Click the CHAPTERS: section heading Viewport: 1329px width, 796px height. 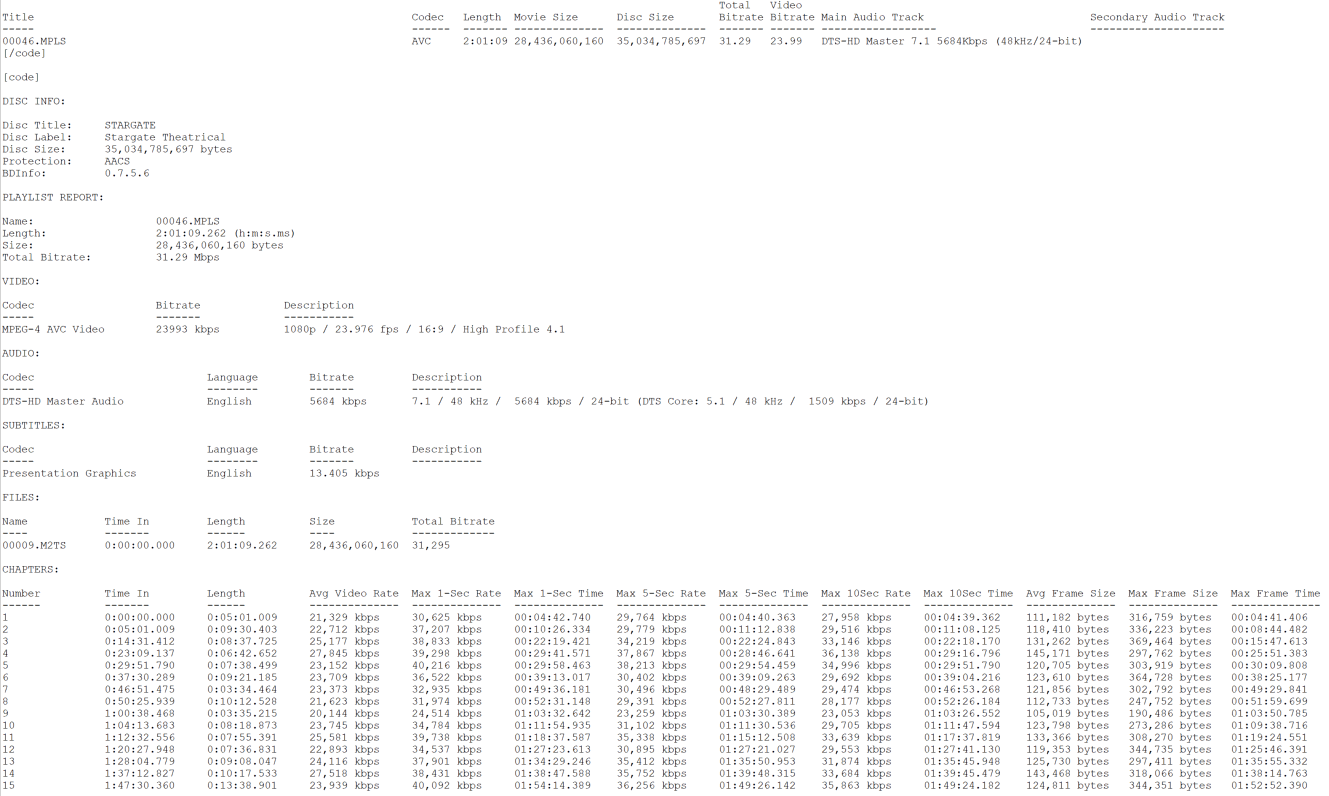pyautogui.click(x=30, y=570)
